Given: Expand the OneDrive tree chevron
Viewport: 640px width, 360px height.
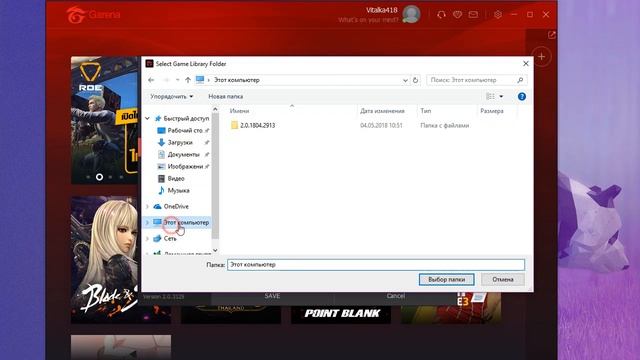Looking at the screenshot, I should [148, 207].
